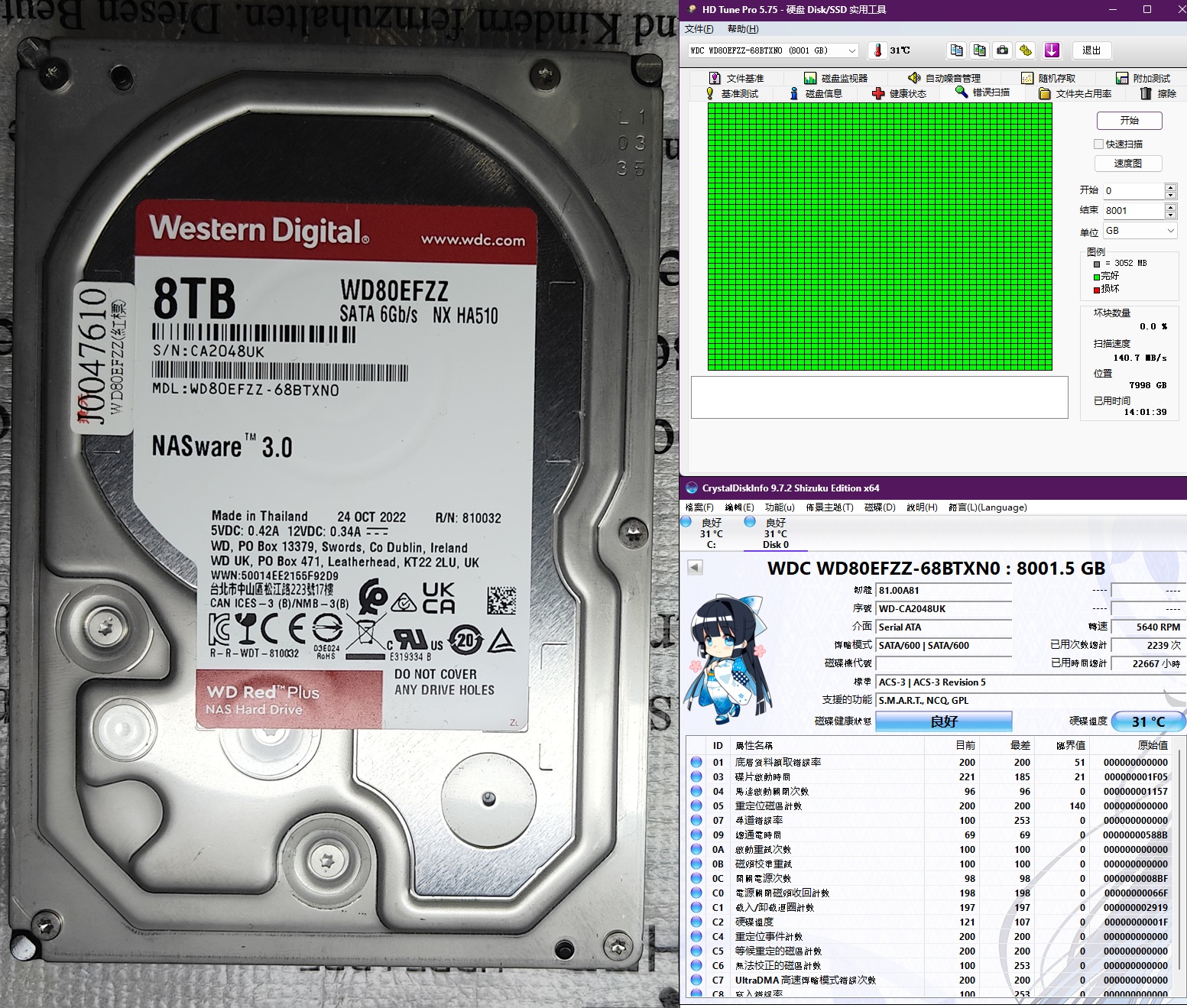Click the copy-screenshot icon with green page in HD Tune
1187x1008 pixels.
pyautogui.click(x=980, y=50)
